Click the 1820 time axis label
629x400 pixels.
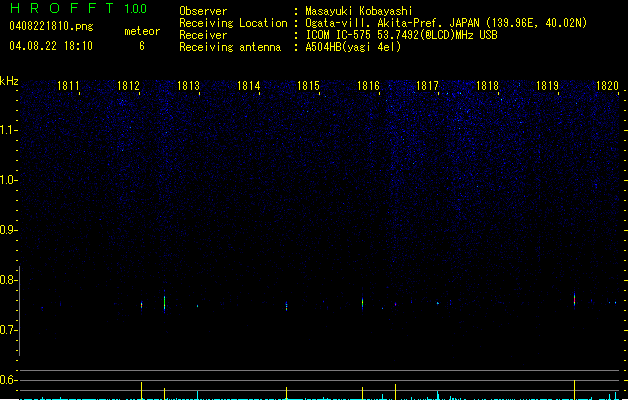point(607,86)
